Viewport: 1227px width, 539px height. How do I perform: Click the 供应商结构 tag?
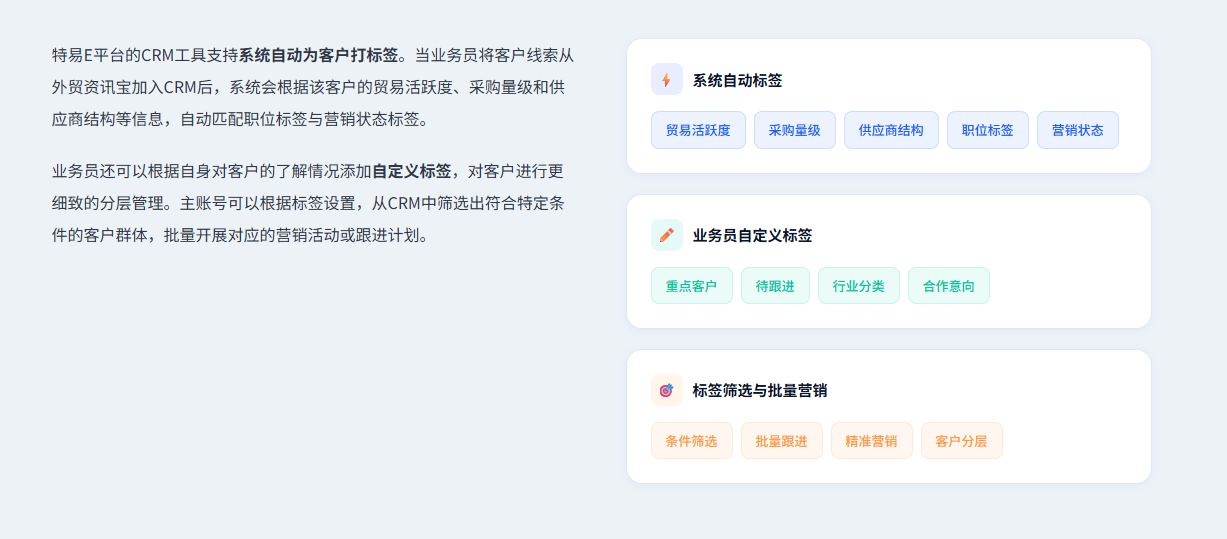(x=891, y=130)
